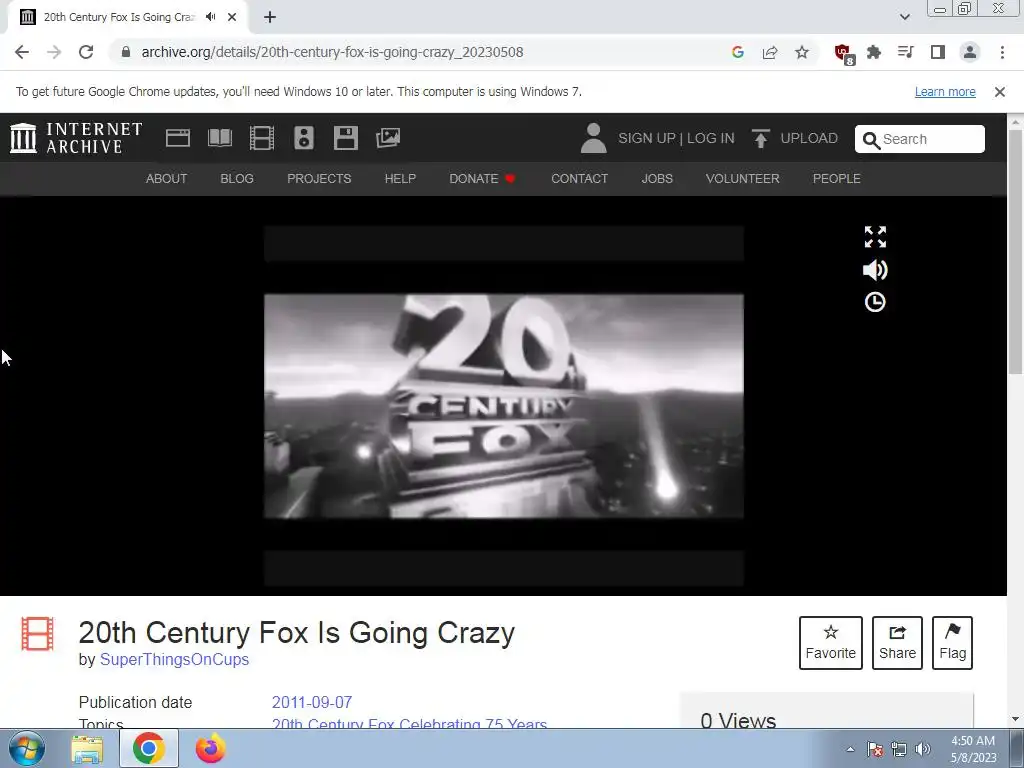Show hidden system tray icons

850,749
